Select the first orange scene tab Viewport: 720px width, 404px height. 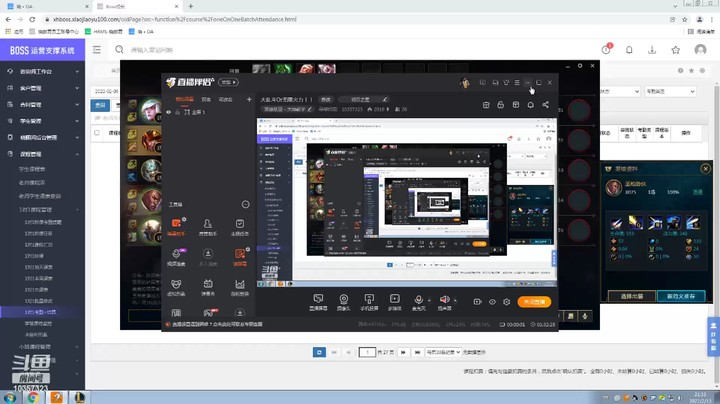pyautogui.click(x=184, y=99)
